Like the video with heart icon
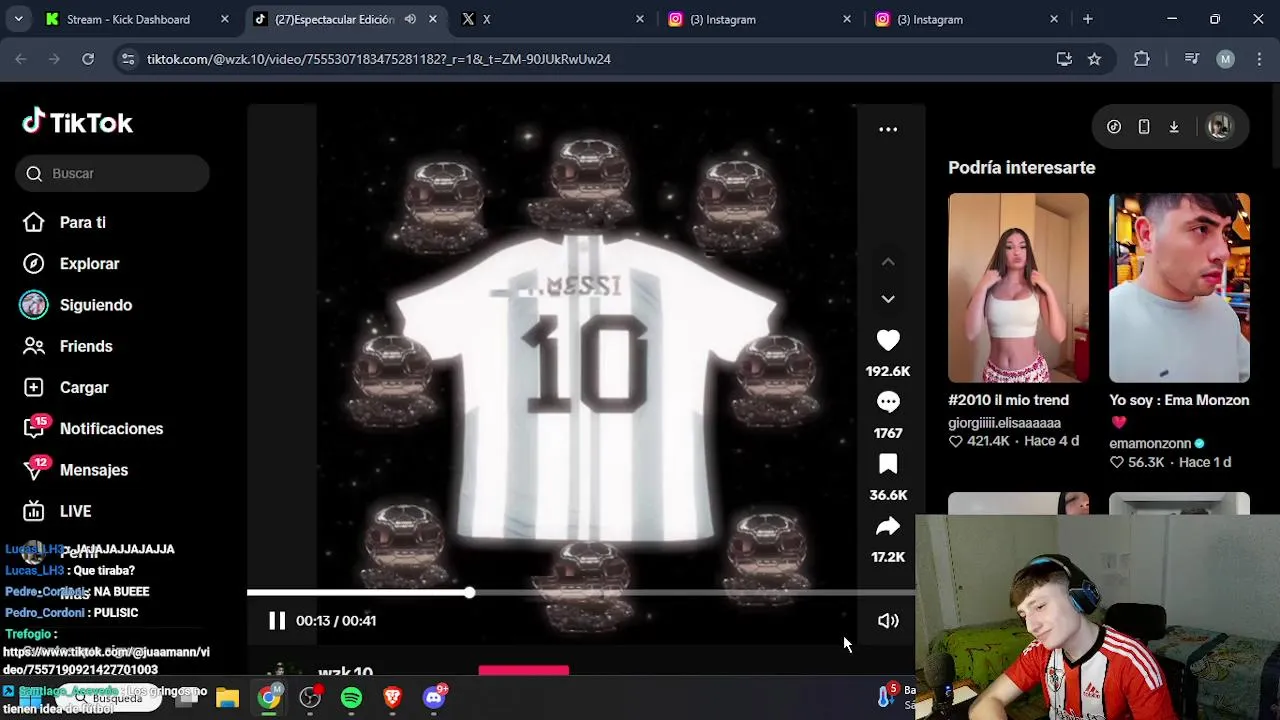Viewport: 1280px width, 720px height. (x=888, y=341)
